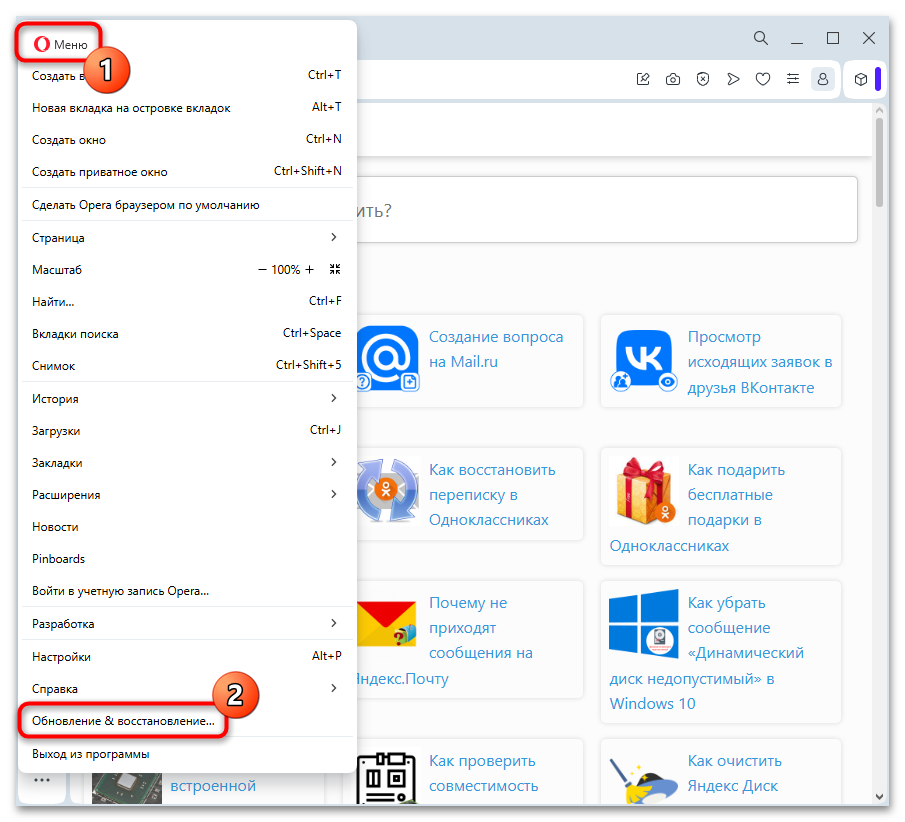This screenshot has height=822, width=905.
Task: Open the search tabs magnifier icon
Action: 761,38
